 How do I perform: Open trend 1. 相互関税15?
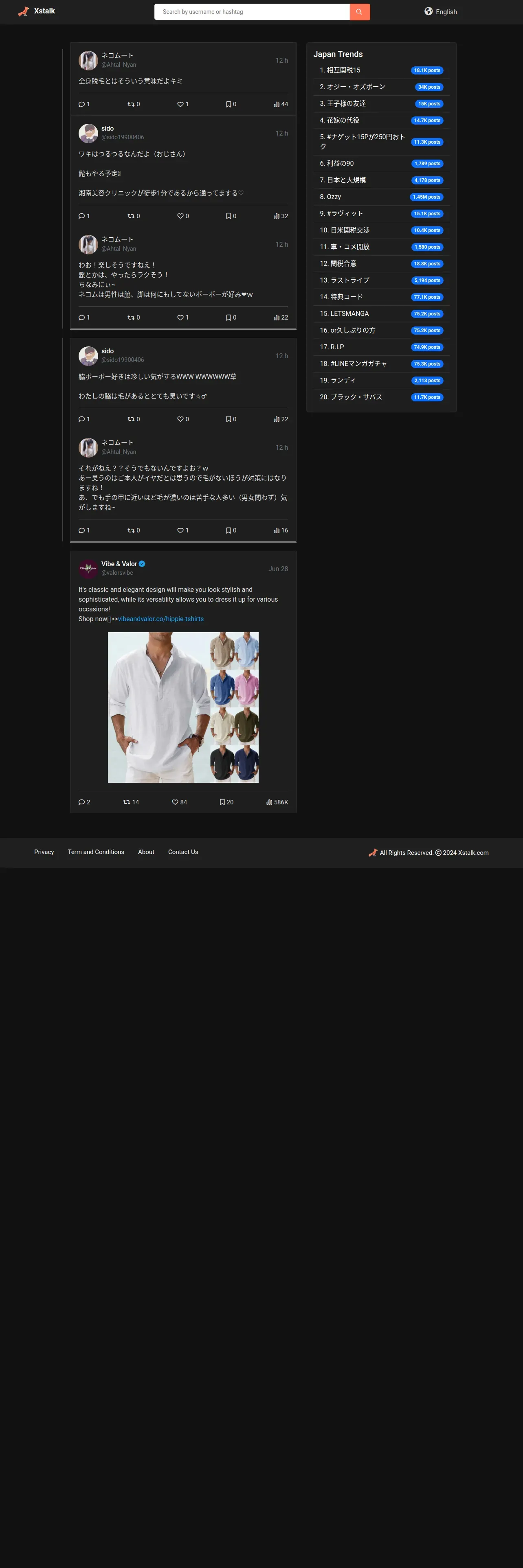[x=340, y=70]
